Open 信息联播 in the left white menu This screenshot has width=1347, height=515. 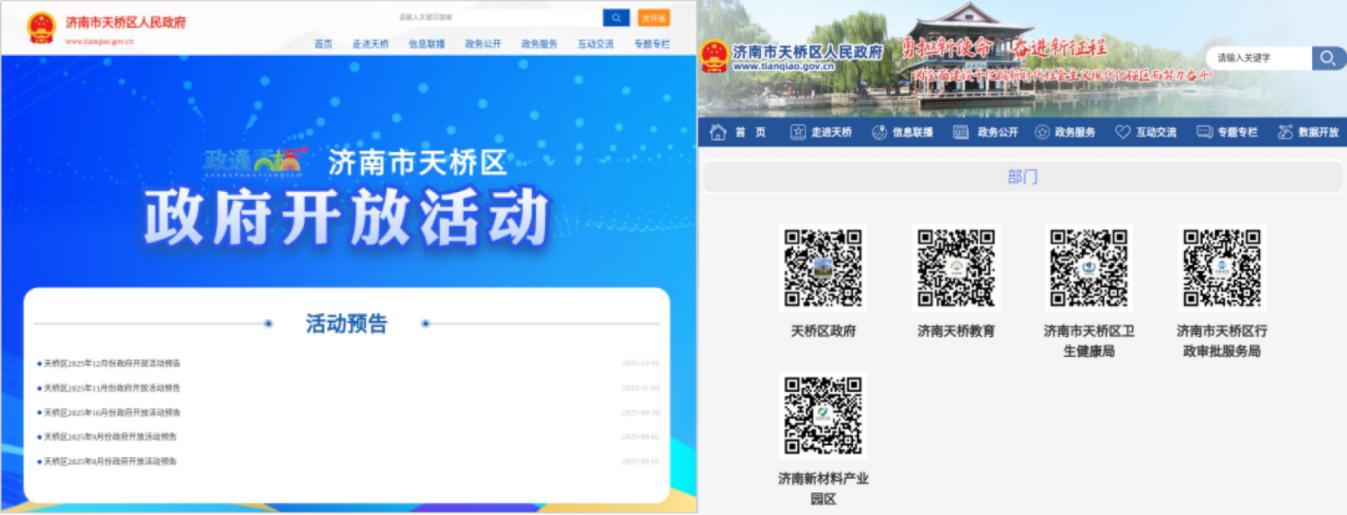point(427,44)
